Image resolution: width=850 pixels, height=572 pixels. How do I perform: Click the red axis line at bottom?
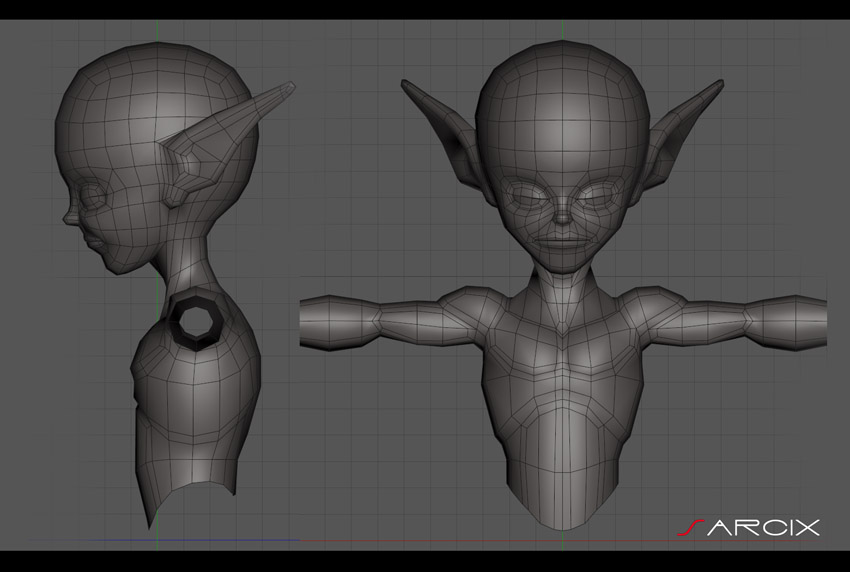(558, 541)
